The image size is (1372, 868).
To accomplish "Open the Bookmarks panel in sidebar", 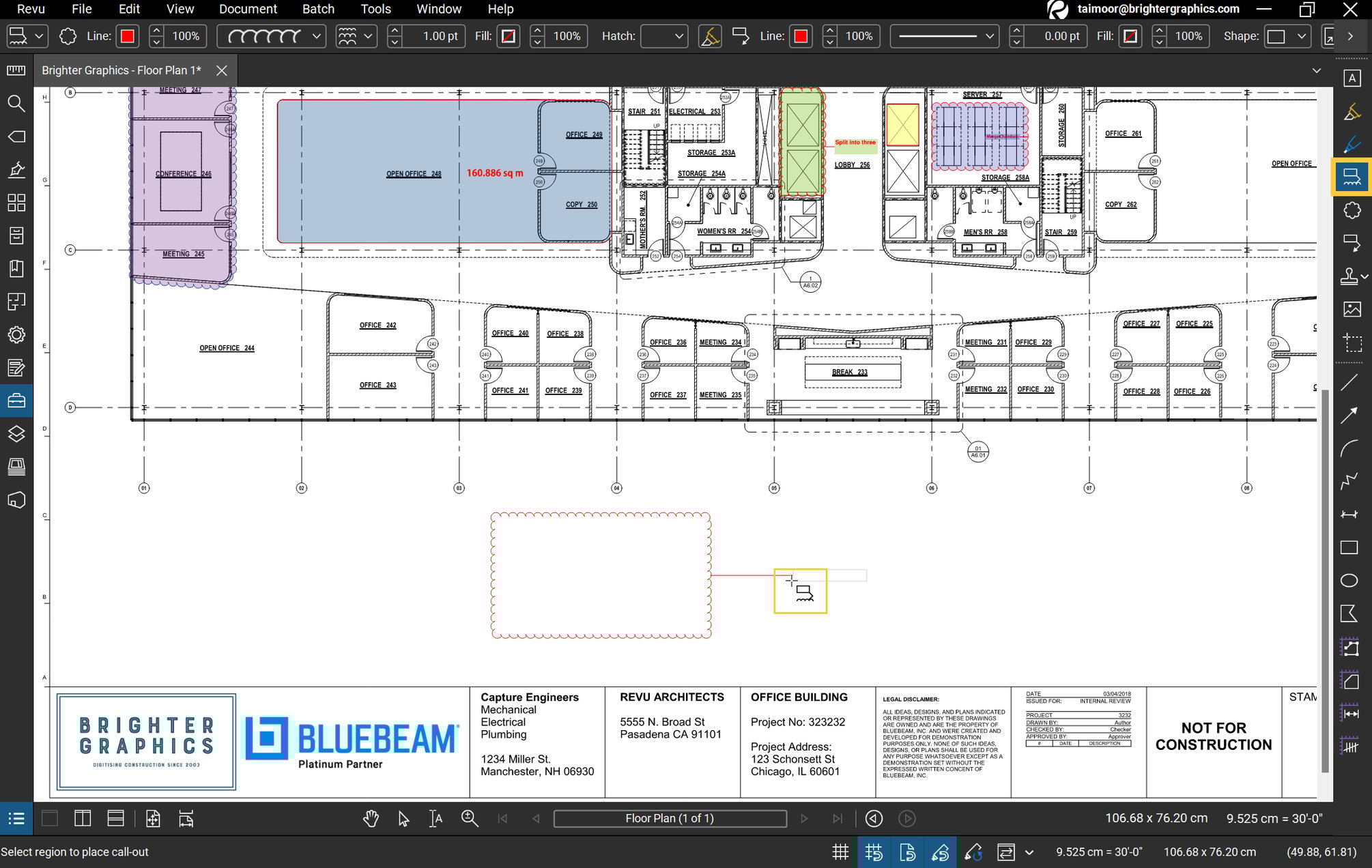I will [x=16, y=268].
